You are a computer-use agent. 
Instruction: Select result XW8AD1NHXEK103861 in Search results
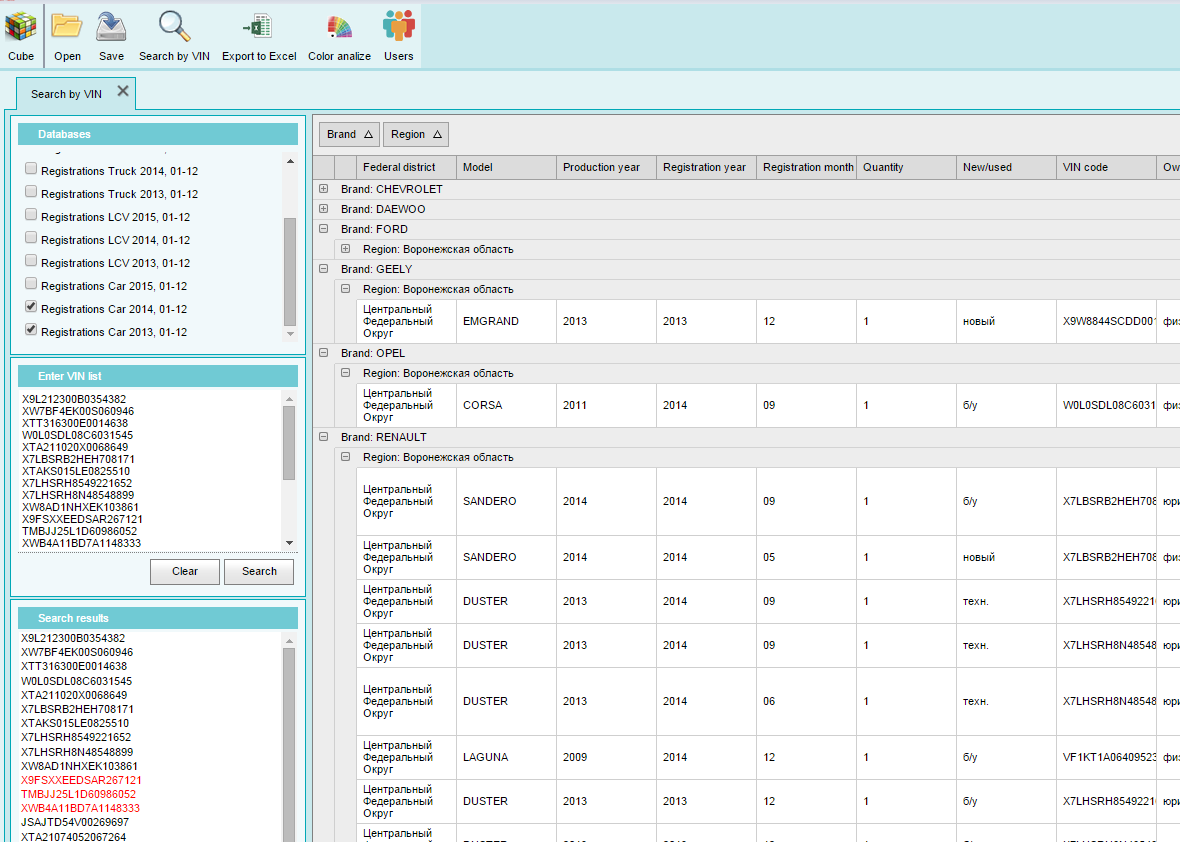pos(79,766)
